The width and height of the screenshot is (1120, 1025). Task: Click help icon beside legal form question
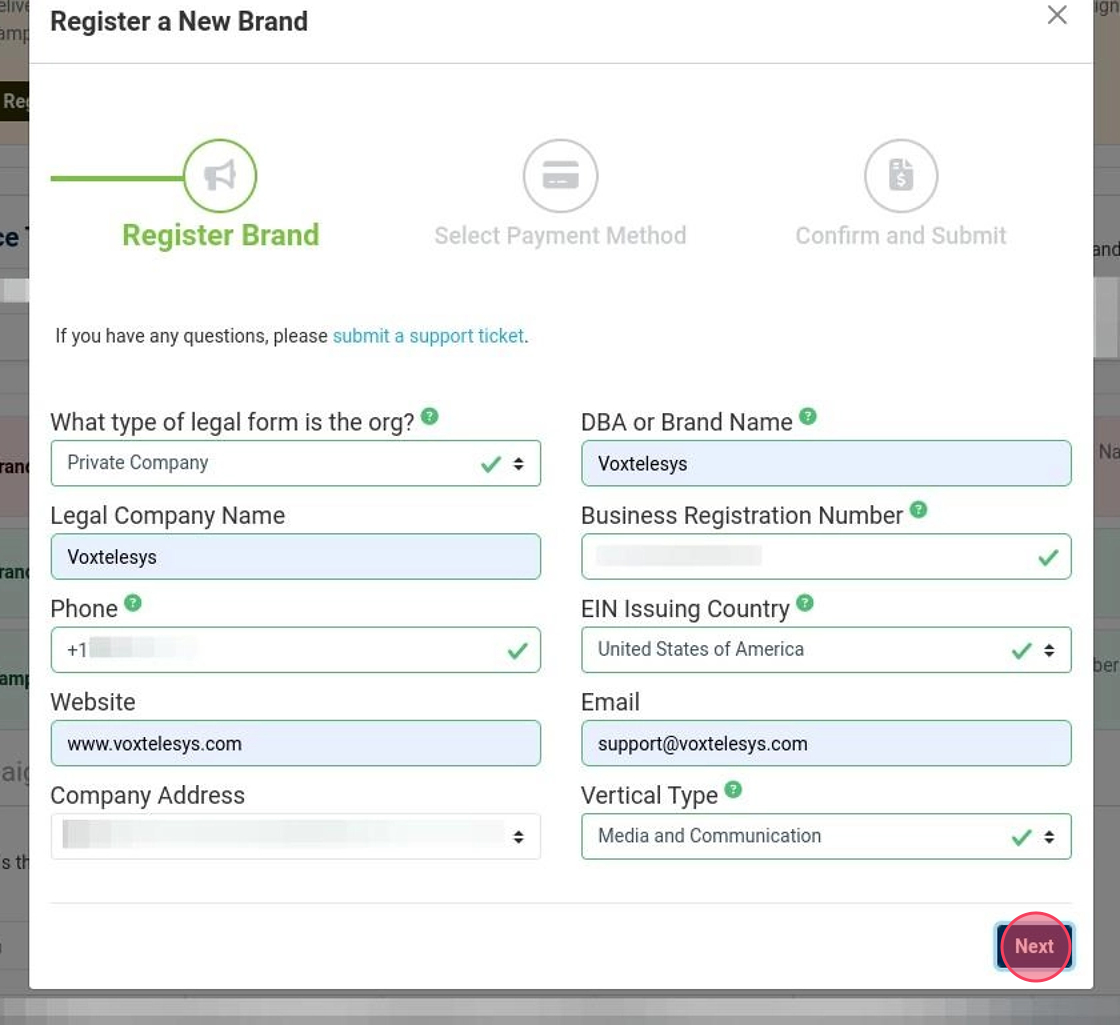pos(429,416)
